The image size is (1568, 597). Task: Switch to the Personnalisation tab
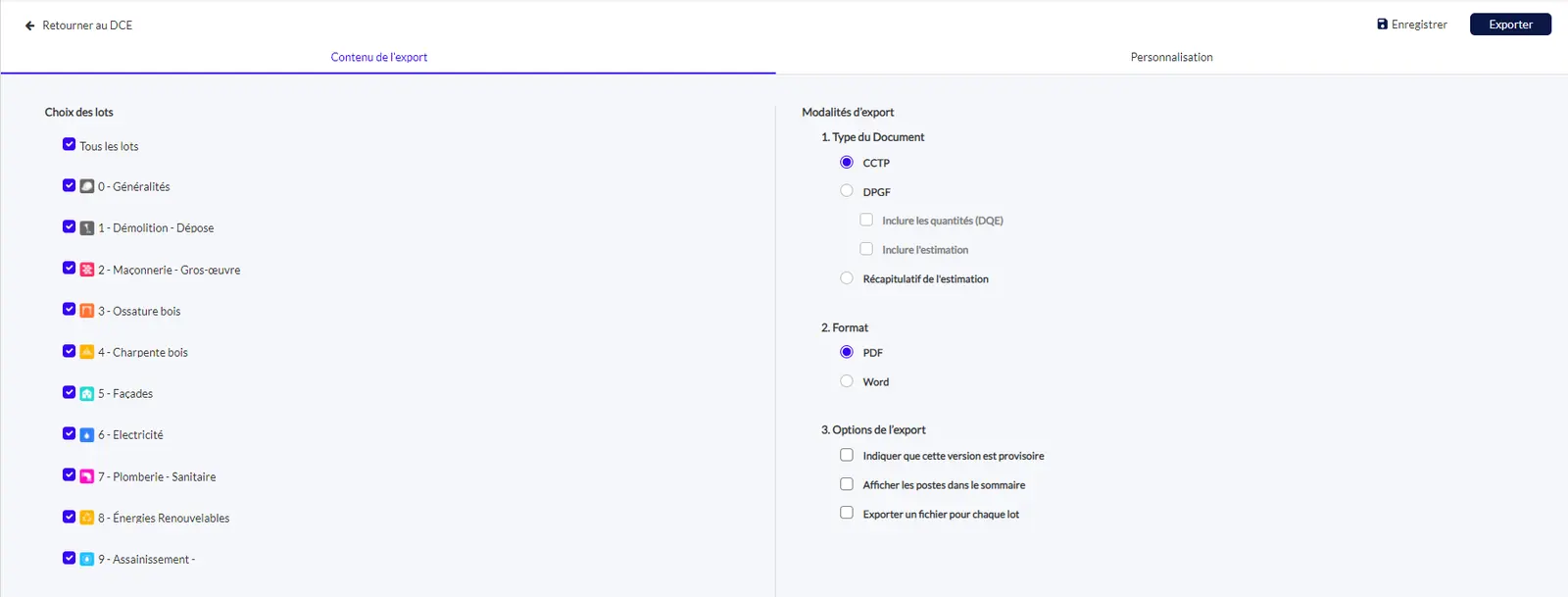click(x=1172, y=57)
